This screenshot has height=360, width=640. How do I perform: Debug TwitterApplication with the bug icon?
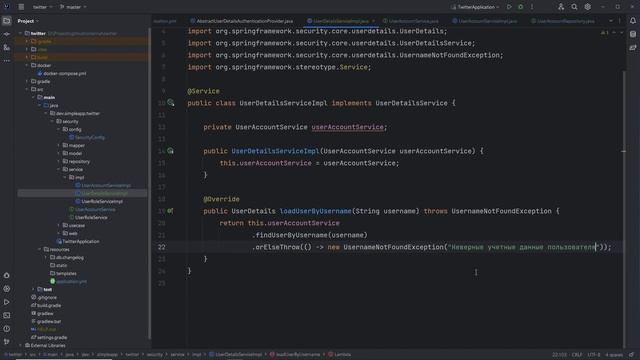pos(520,7)
